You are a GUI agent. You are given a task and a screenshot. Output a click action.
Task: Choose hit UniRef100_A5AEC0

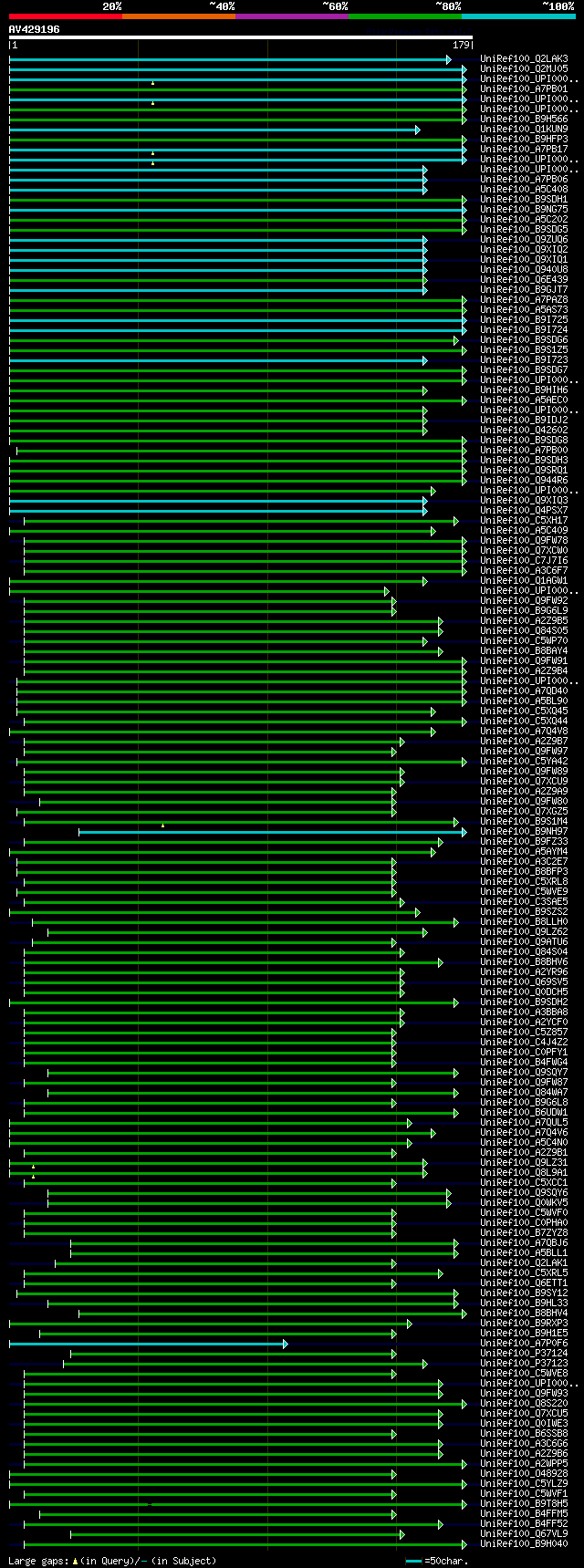[x=524, y=400]
